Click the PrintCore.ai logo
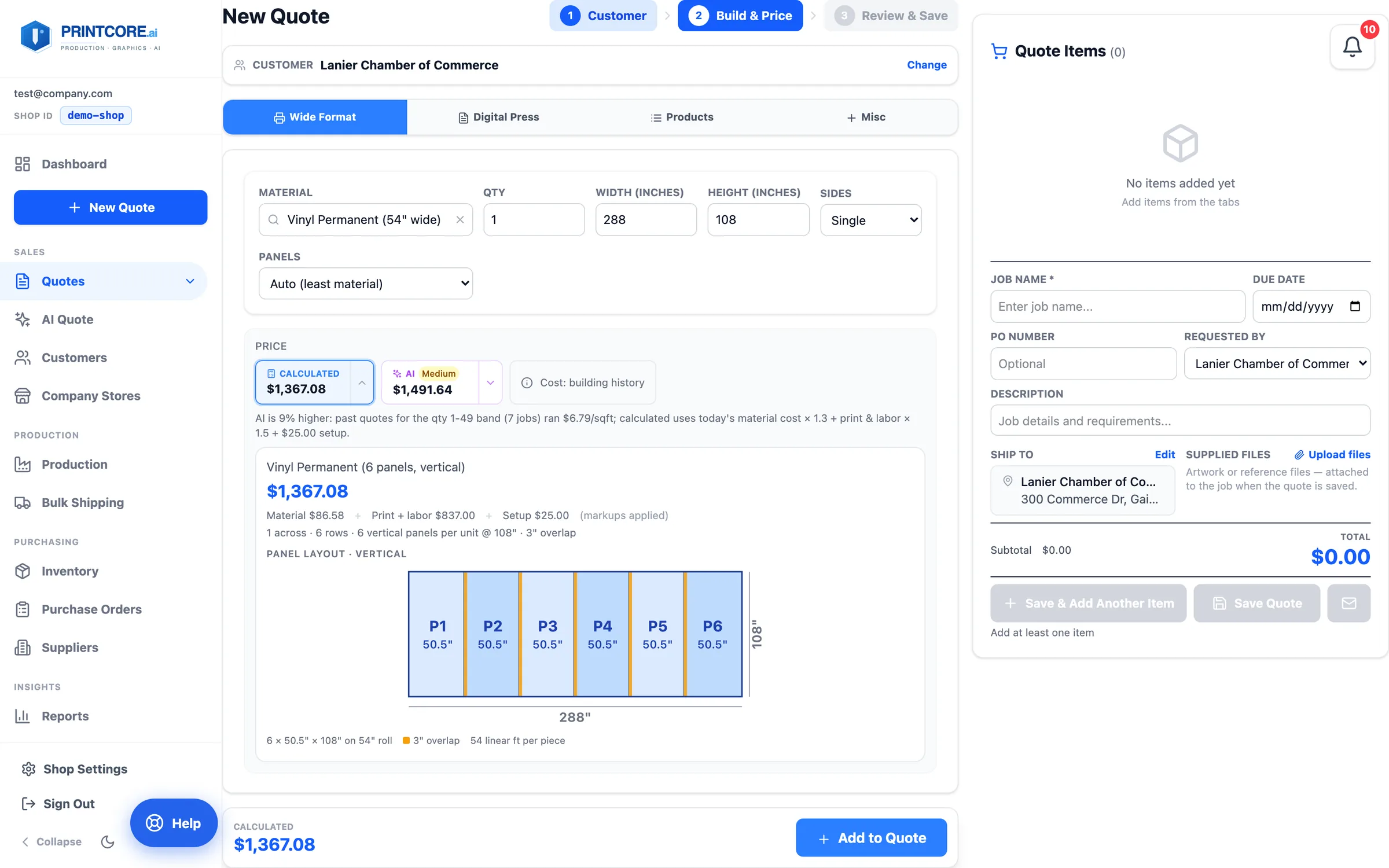Image resolution: width=1389 pixels, height=868 pixels. pos(90,36)
